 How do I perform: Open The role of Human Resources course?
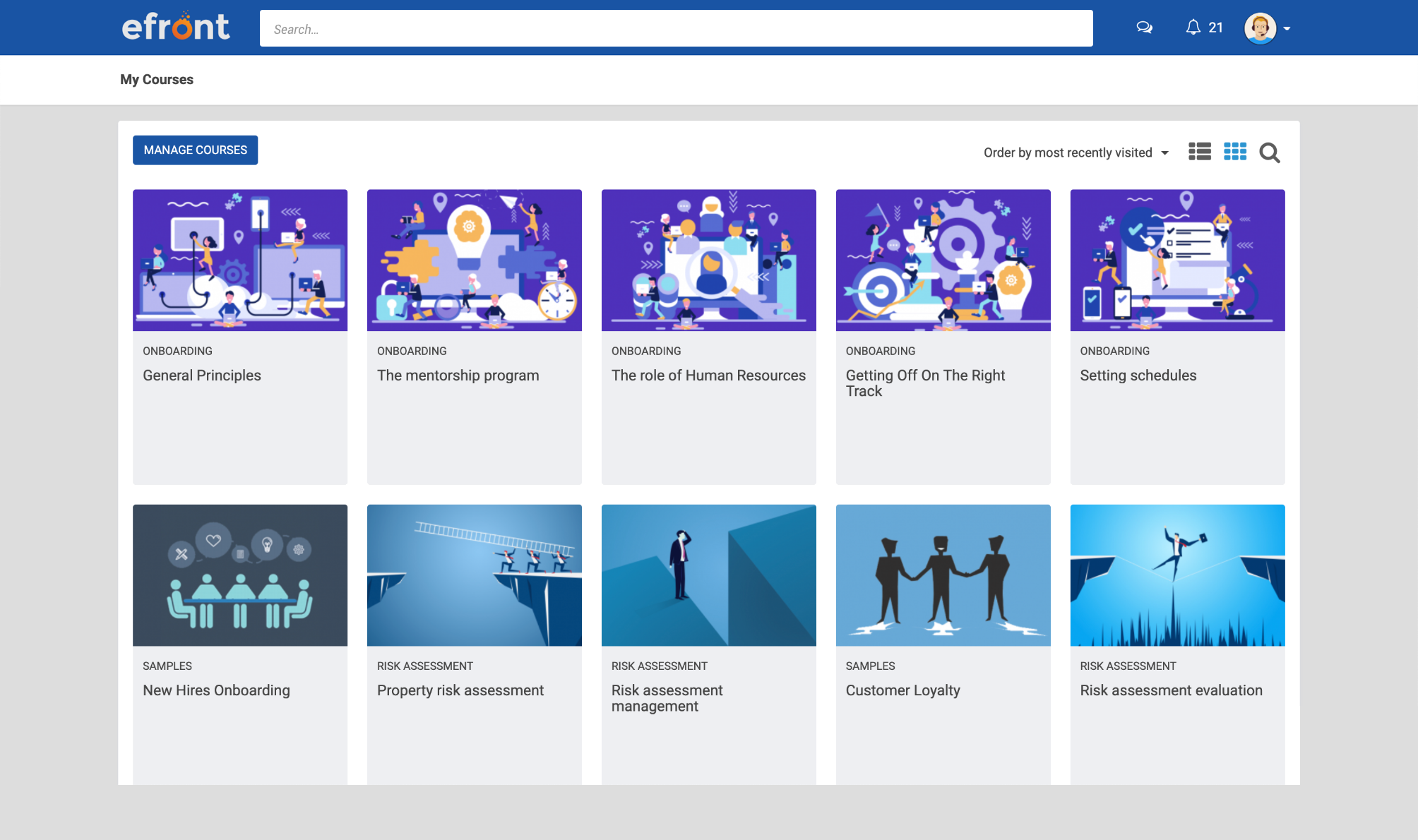(708, 376)
